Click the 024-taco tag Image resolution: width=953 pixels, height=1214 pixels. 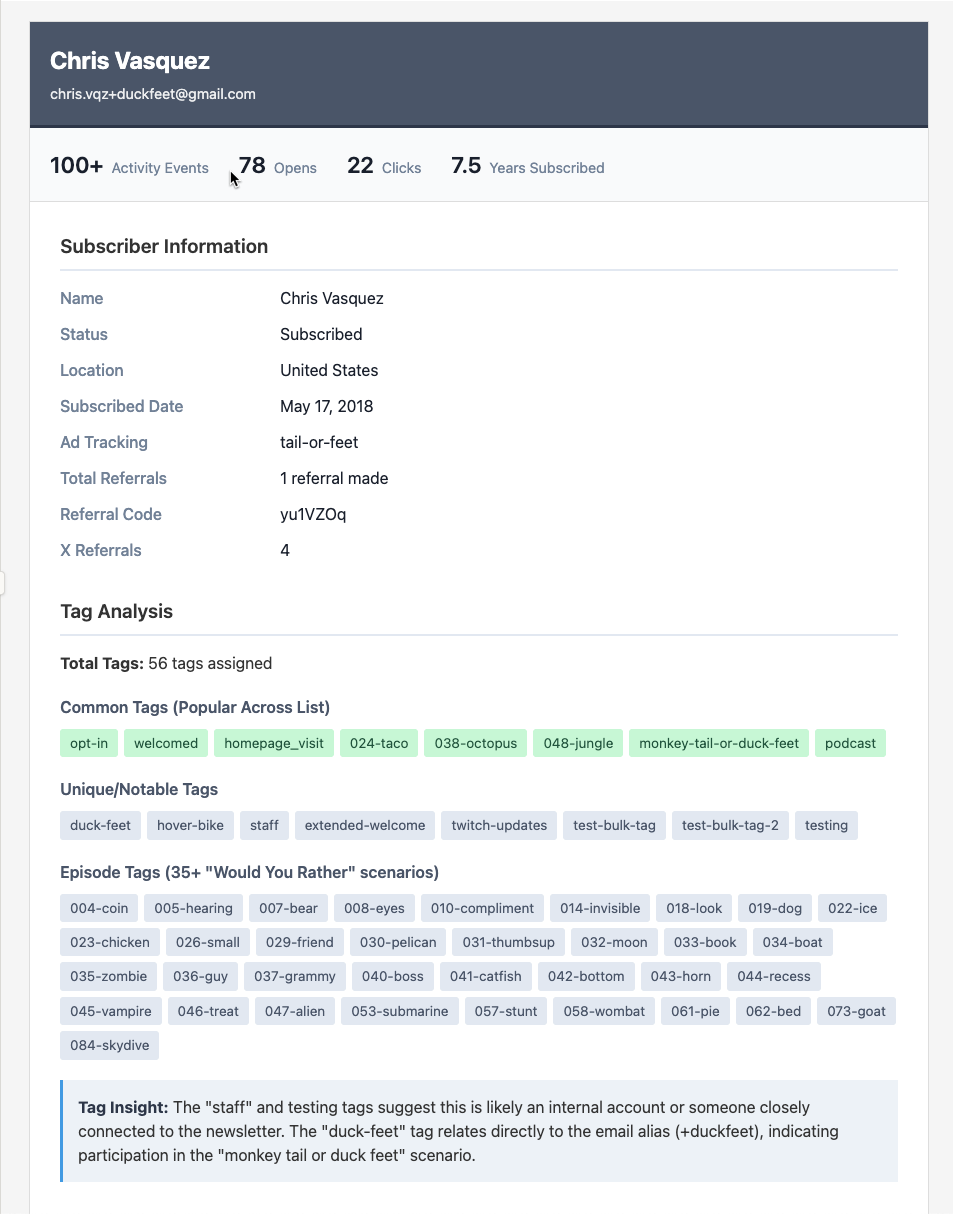click(x=379, y=743)
